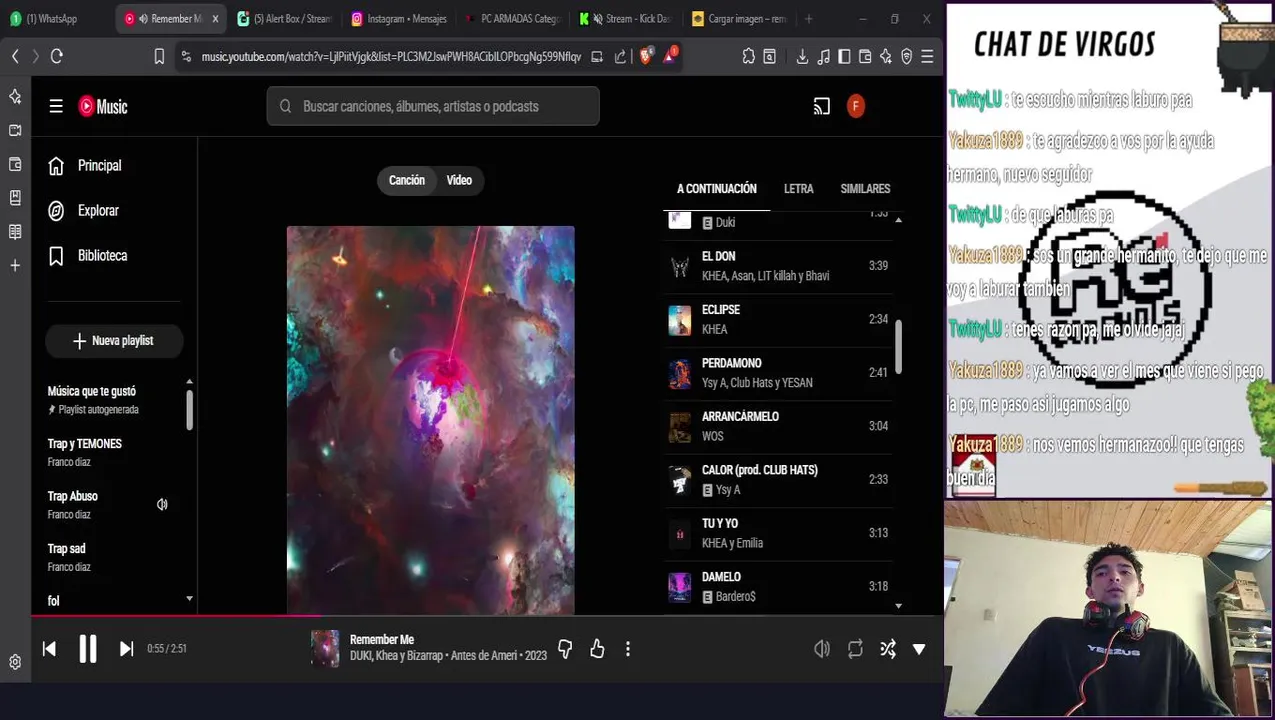Collapse the player page arrow
The width and height of the screenshot is (1275, 720).
[x=919, y=649]
